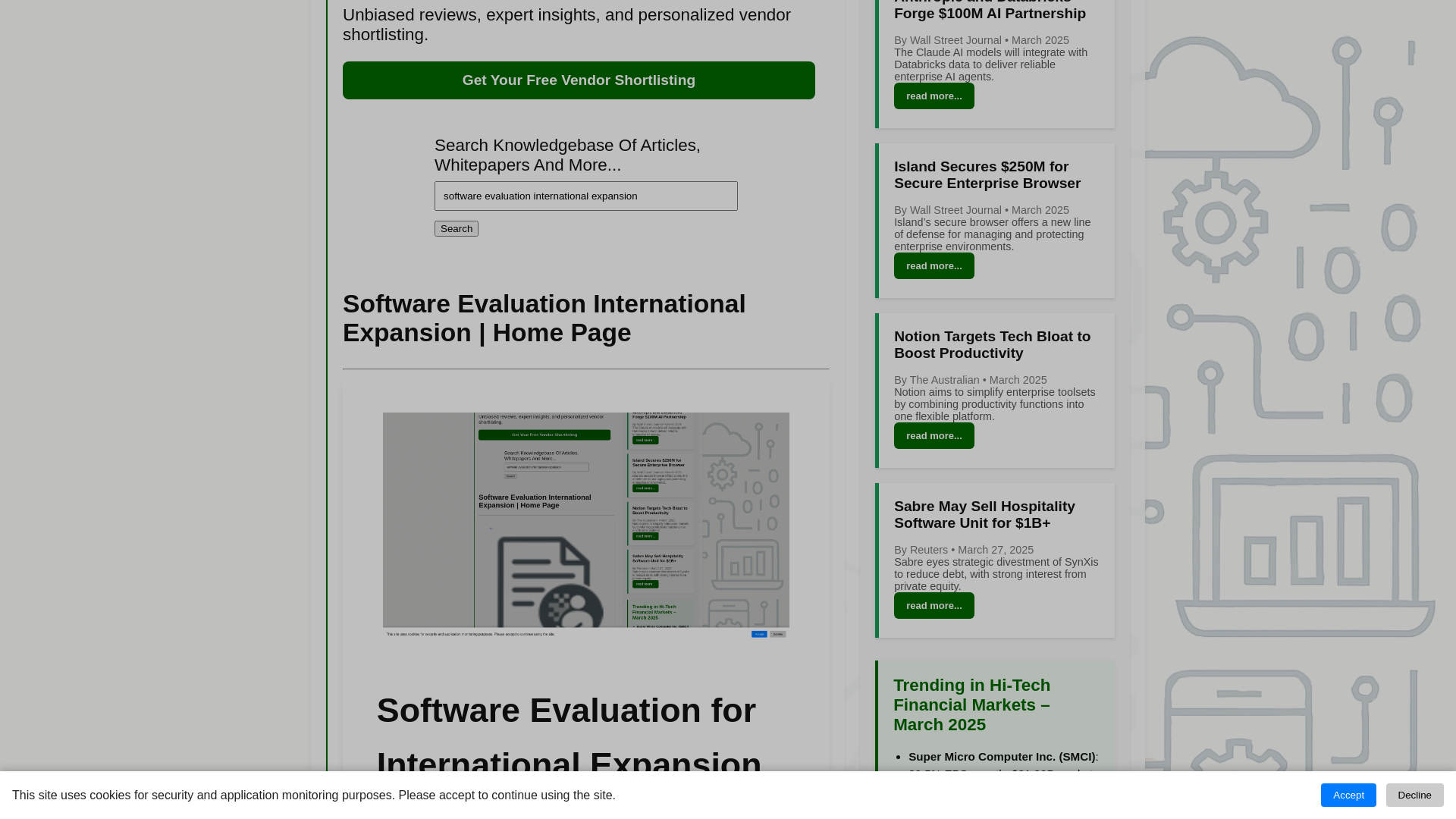This screenshot has width=1456, height=819.
Task: Click 'Island Secures $250M for Secure Enterprise Browser' headline
Action: click(x=987, y=175)
